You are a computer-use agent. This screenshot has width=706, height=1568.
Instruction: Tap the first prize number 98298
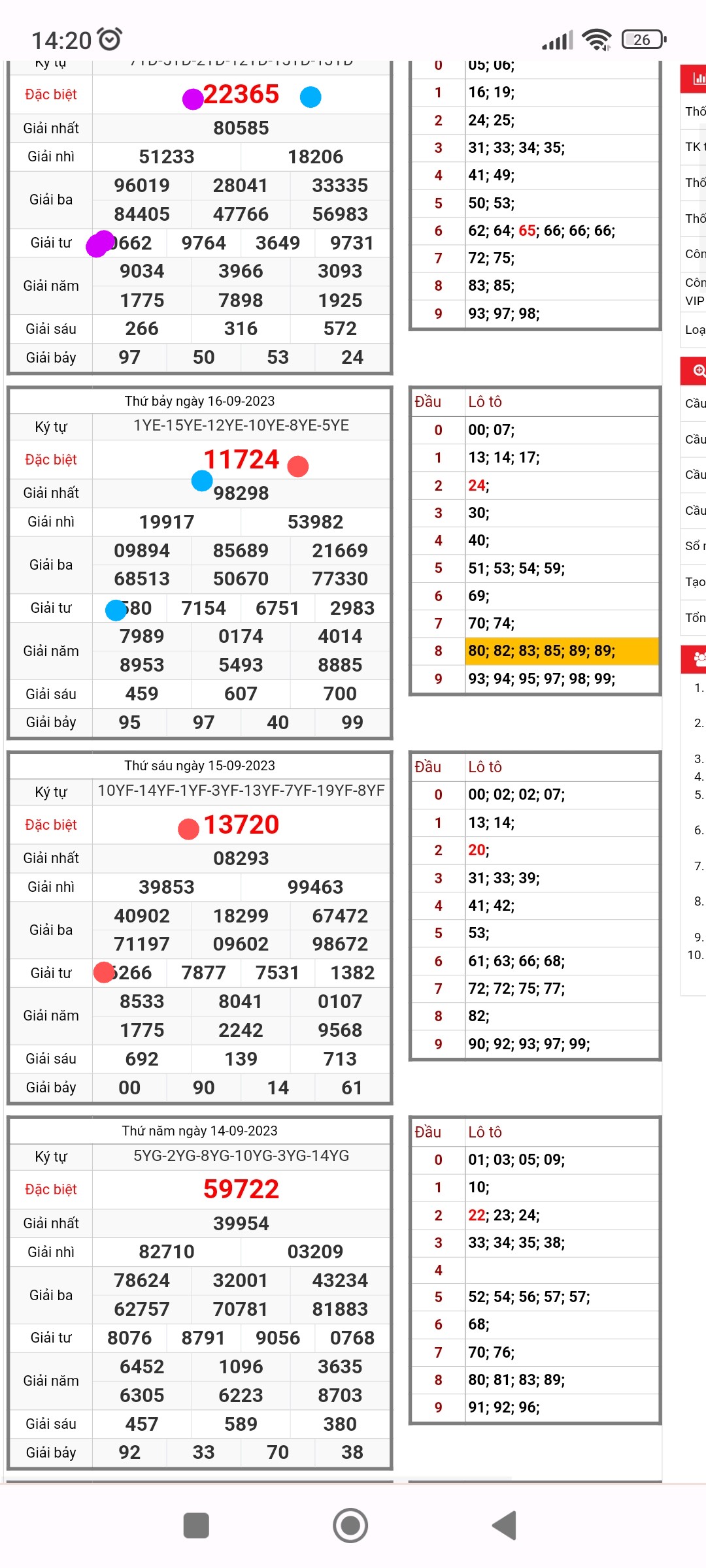241,493
